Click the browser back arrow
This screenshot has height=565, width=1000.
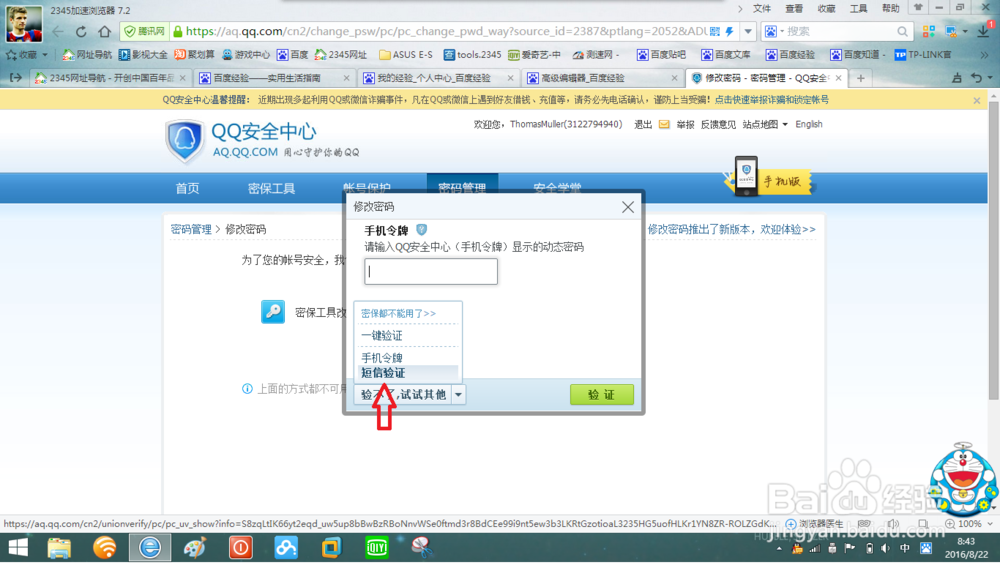58,31
